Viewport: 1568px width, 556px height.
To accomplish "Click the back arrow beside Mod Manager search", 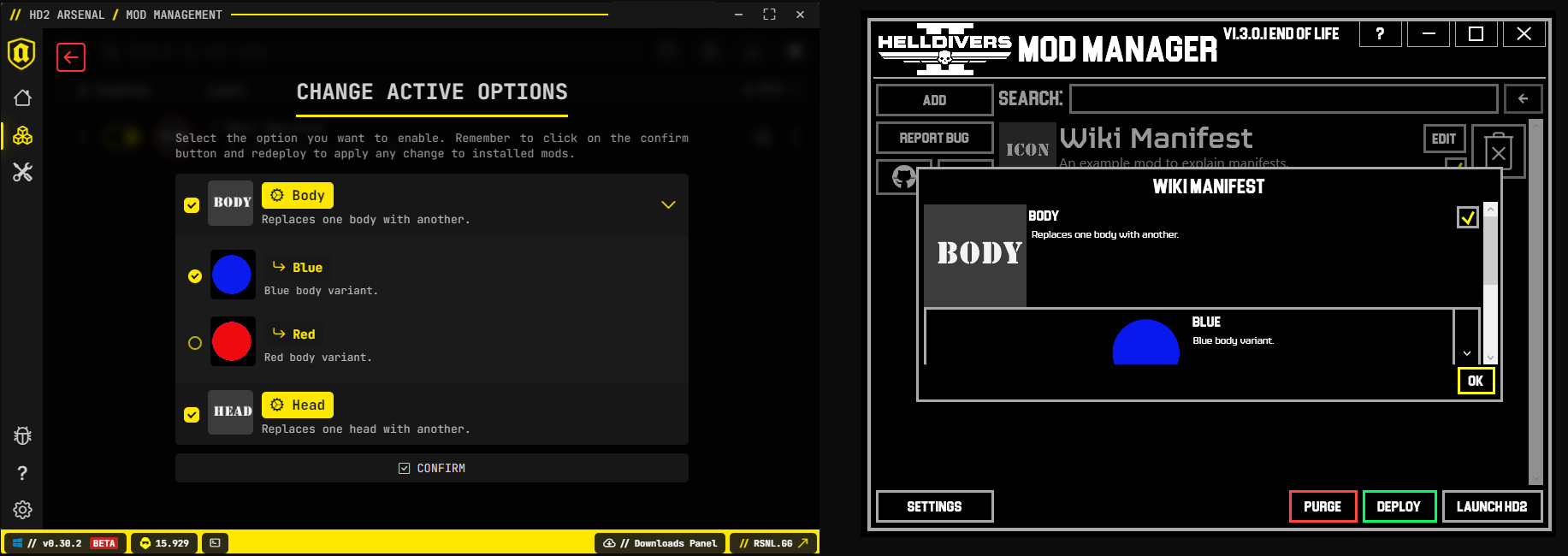I will (1523, 98).
